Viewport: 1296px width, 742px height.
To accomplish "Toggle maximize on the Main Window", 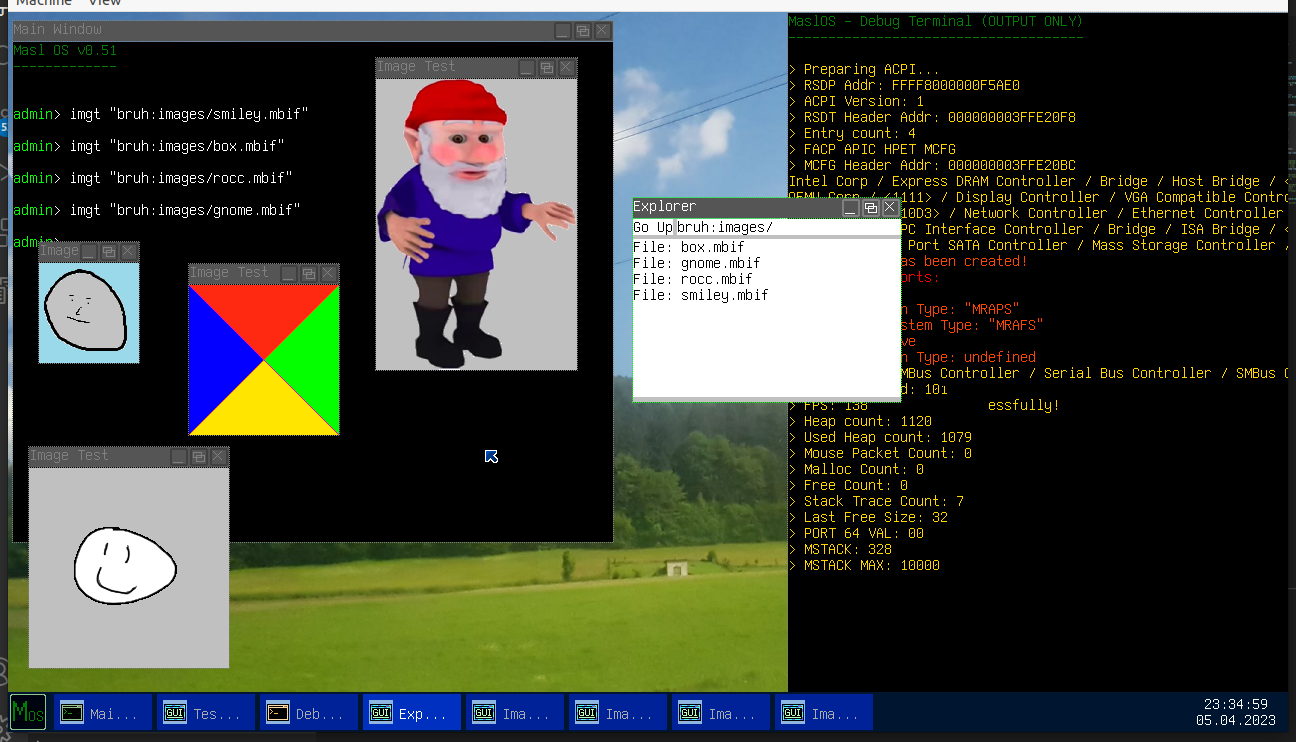I will pos(581,30).
